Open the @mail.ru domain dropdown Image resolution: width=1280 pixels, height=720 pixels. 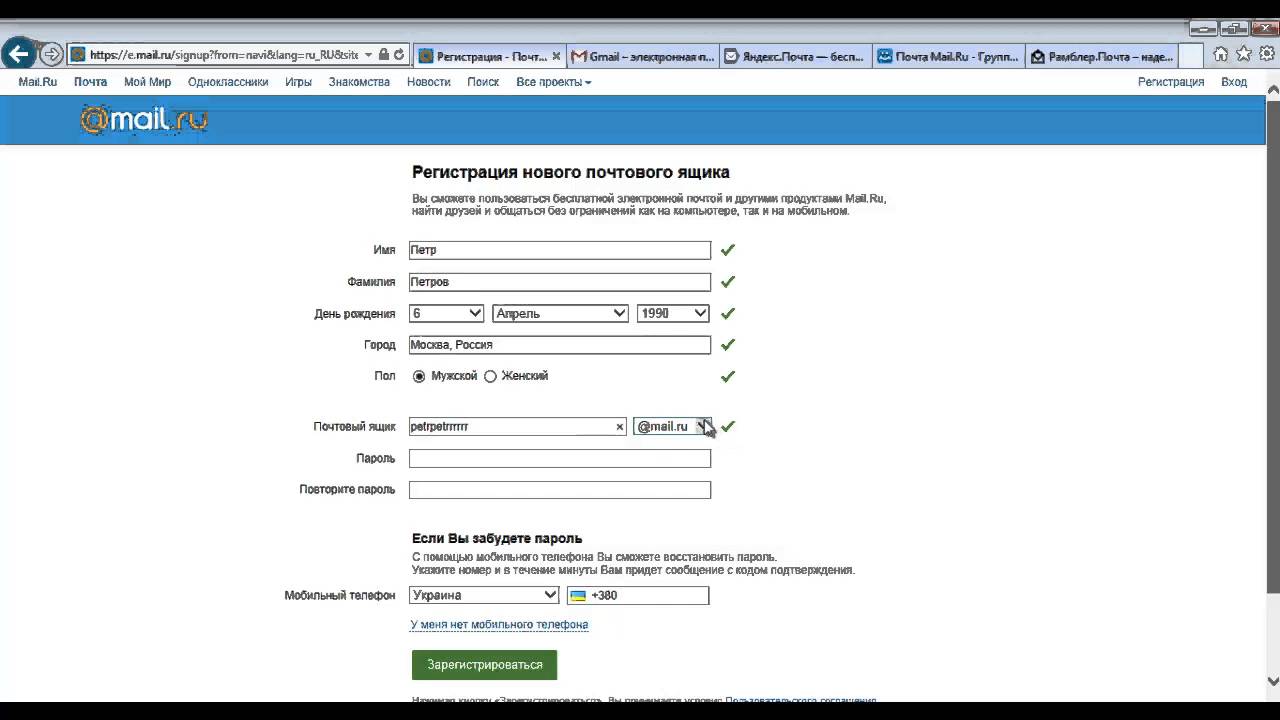click(672, 427)
